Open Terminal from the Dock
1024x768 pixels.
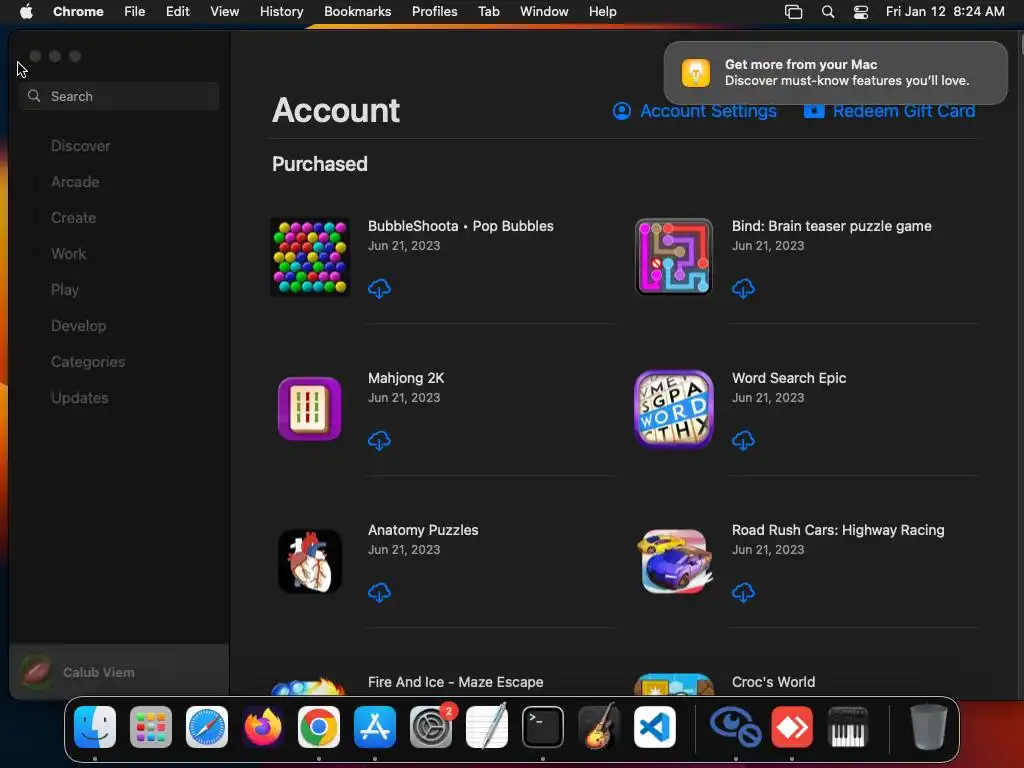543,727
